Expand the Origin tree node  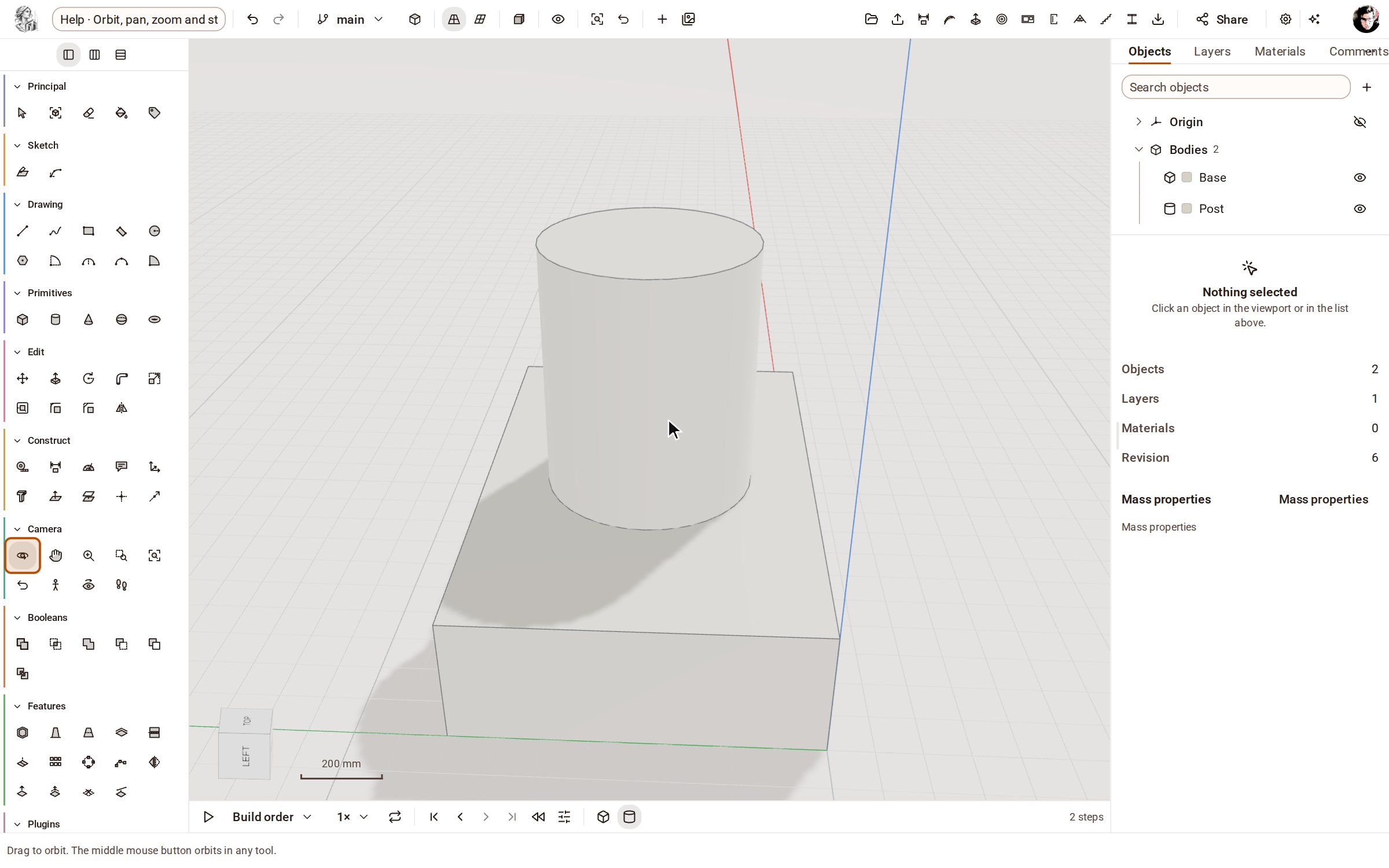(1138, 122)
